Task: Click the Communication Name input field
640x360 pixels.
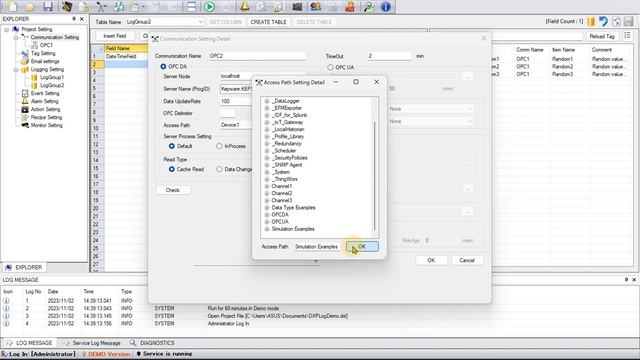Action: click(257, 56)
